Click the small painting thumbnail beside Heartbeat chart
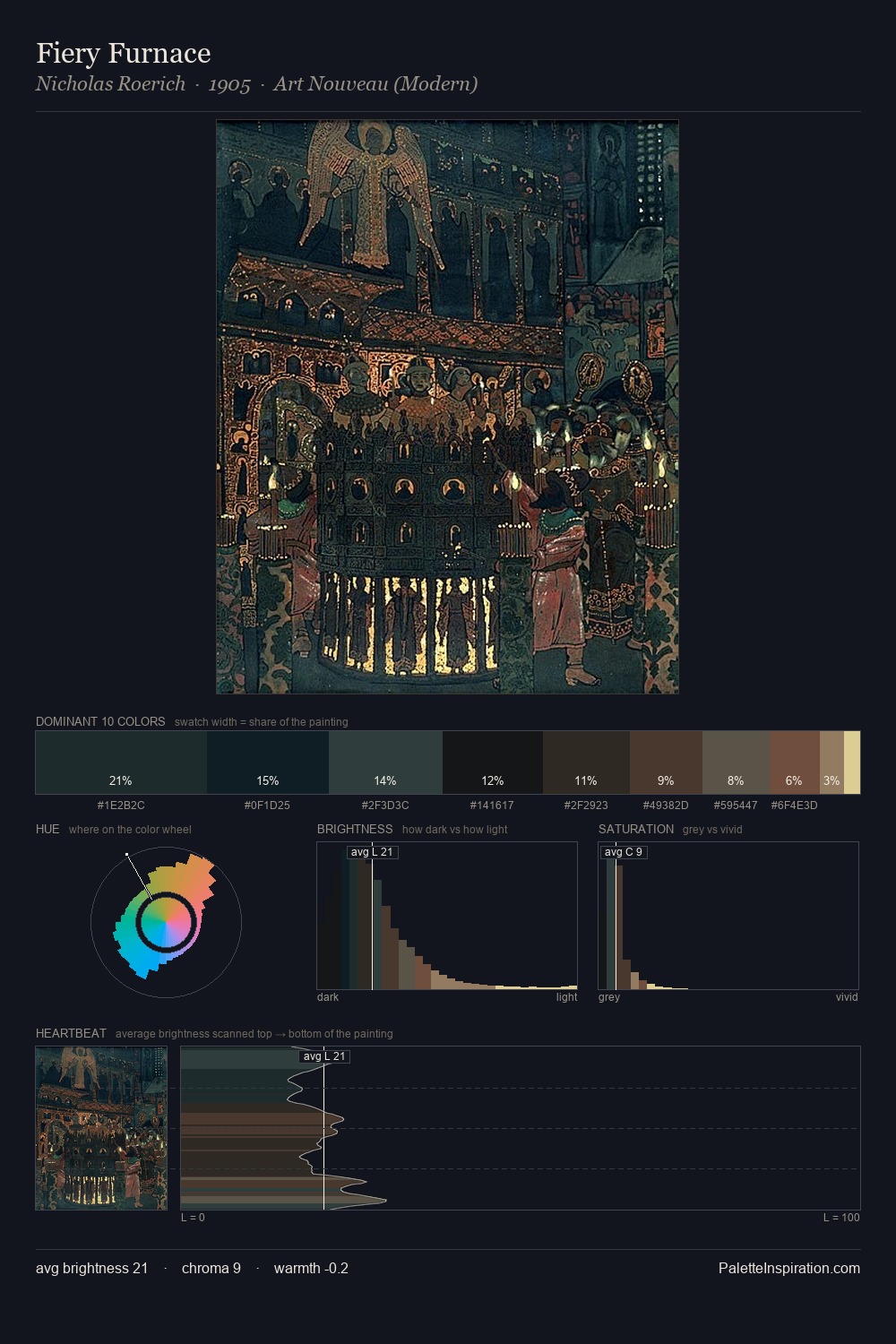The width and height of the screenshot is (896, 1344). pos(101,1128)
